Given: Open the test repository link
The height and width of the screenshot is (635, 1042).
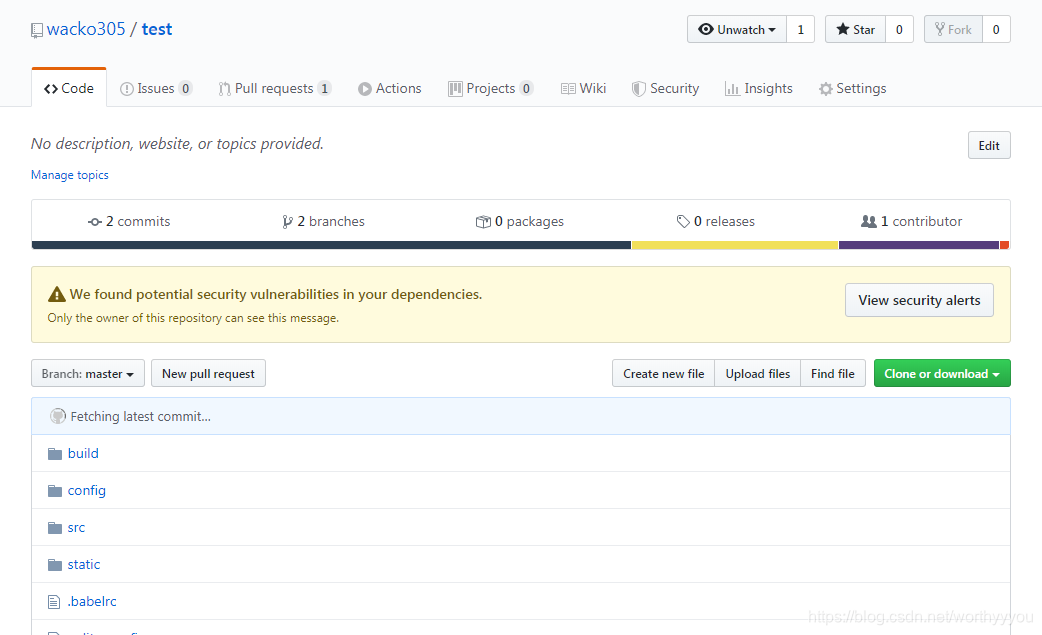Looking at the screenshot, I should point(157,29).
